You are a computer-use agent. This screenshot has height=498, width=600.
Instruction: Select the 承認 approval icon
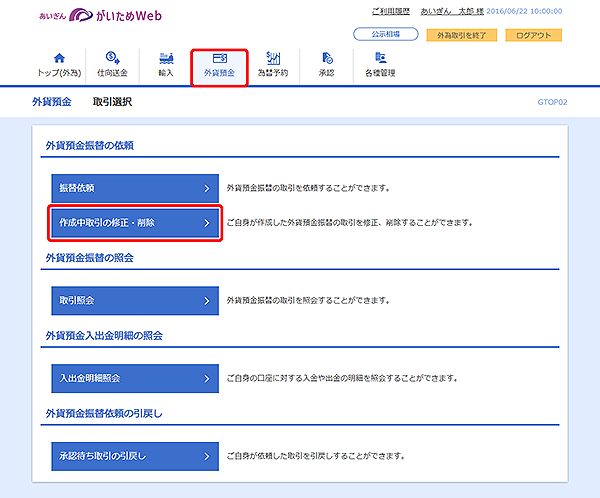[x=327, y=59]
